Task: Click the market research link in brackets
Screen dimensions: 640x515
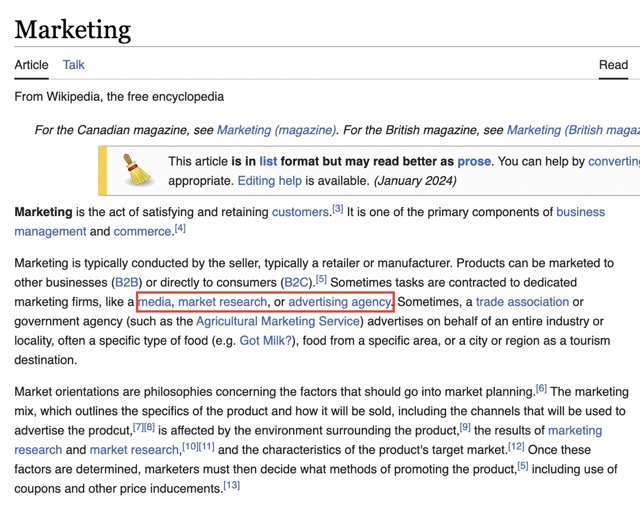Action: click(222, 302)
